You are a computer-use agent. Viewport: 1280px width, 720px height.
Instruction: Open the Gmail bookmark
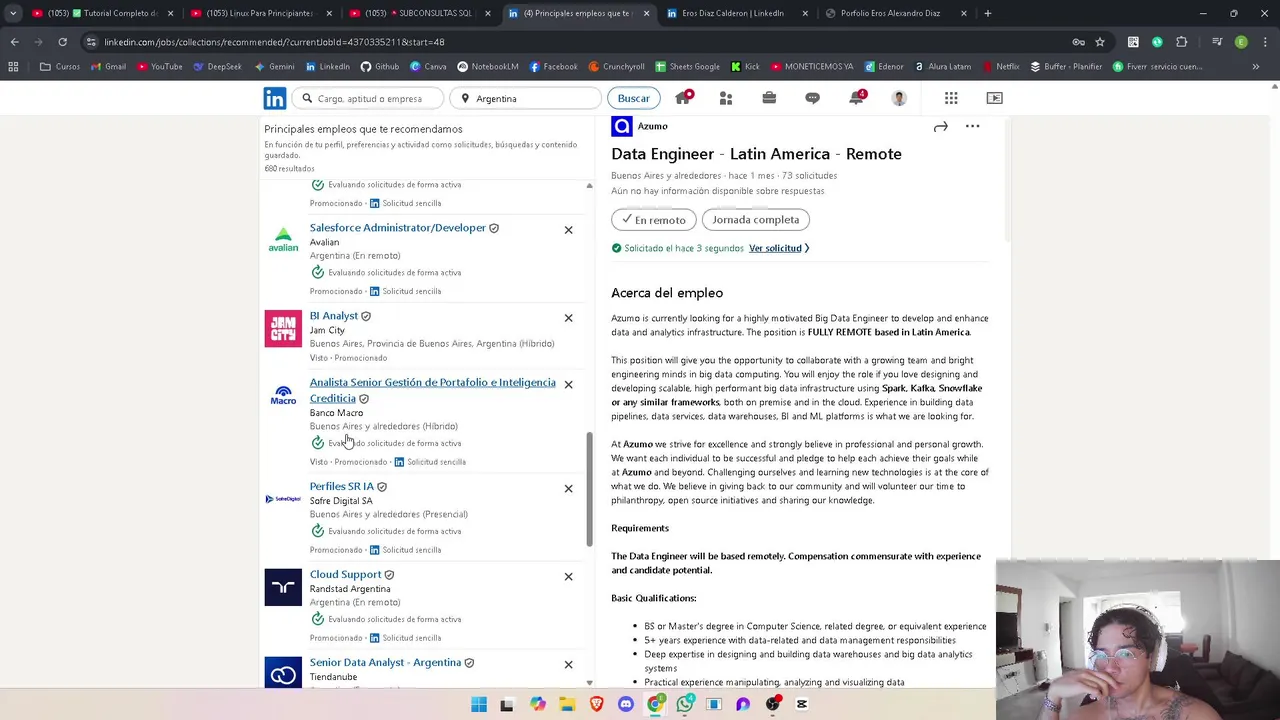tap(108, 67)
